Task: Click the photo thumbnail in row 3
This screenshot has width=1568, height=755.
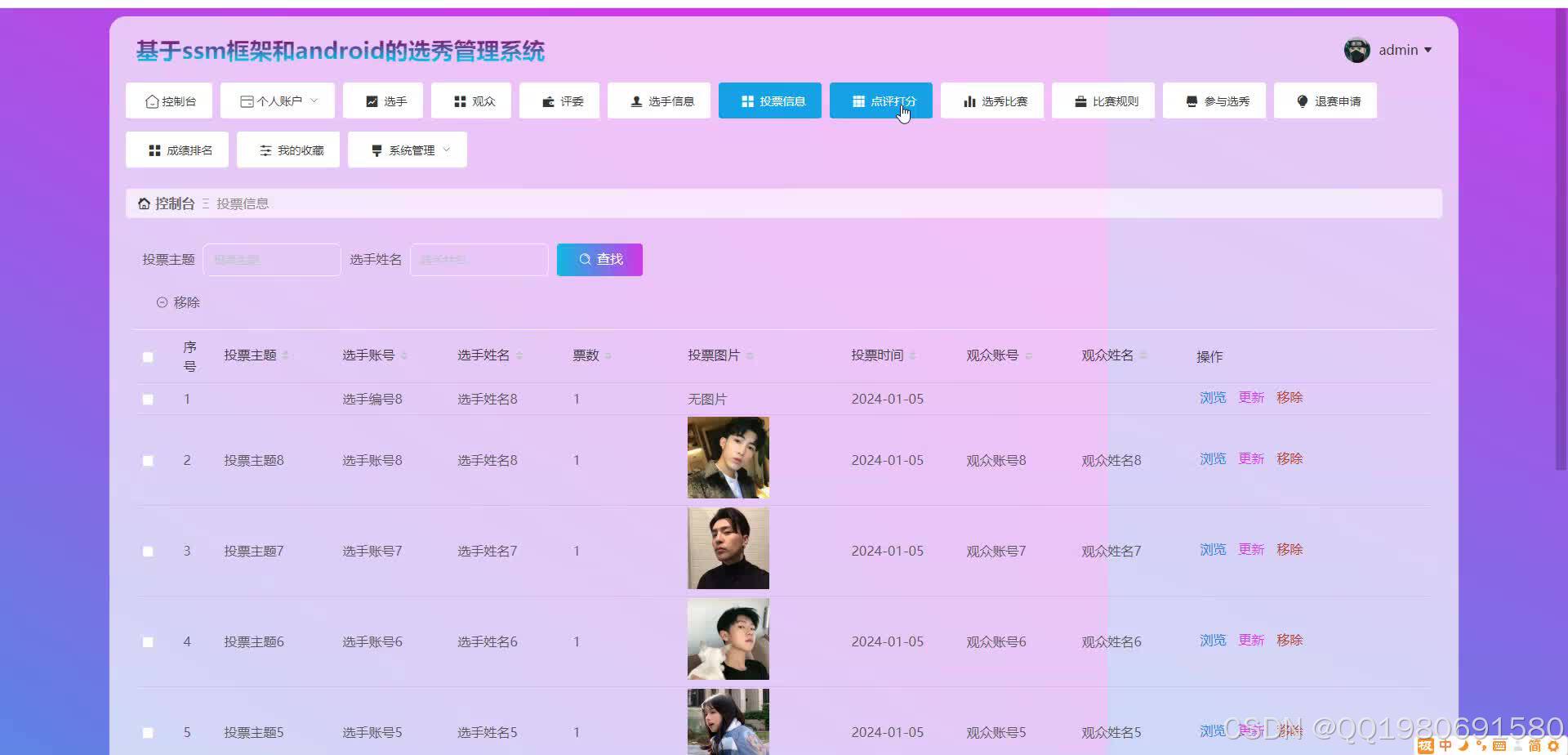Action: coord(727,548)
